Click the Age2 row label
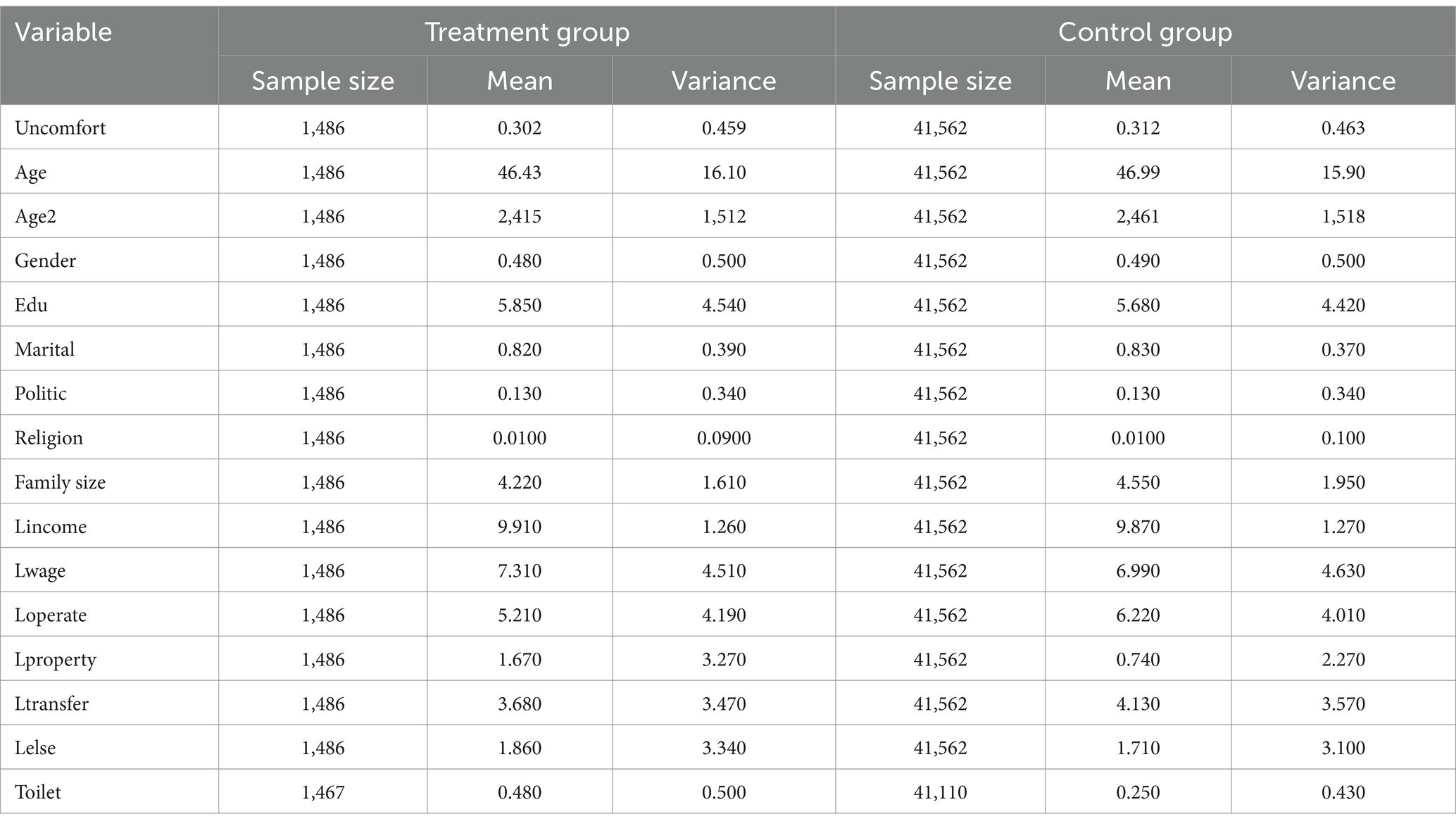 (x=36, y=217)
